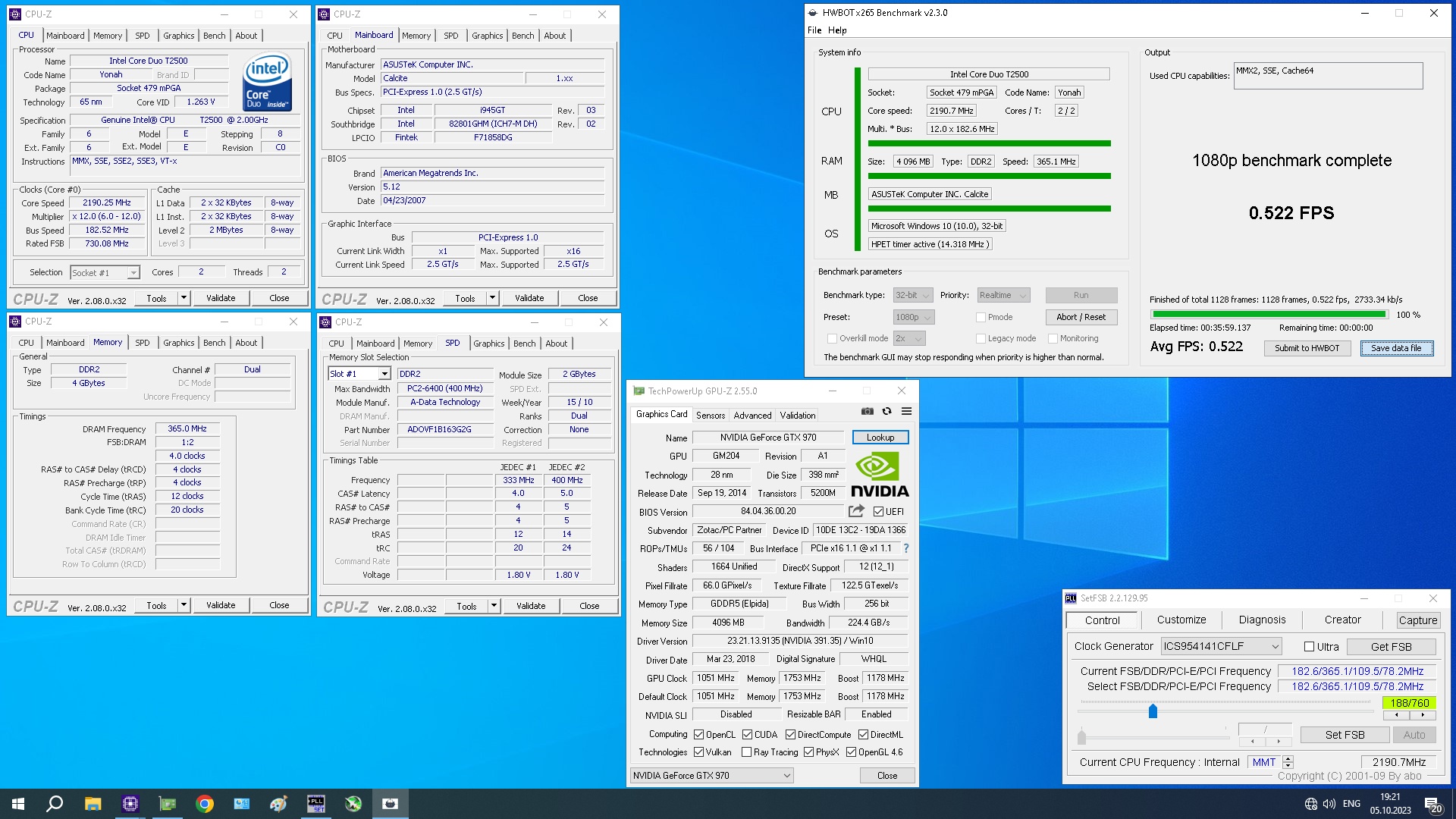Expand the Tools arrow in CPU-Z Memory window
The height and width of the screenshot is (819, 1456).
(184, 605)
